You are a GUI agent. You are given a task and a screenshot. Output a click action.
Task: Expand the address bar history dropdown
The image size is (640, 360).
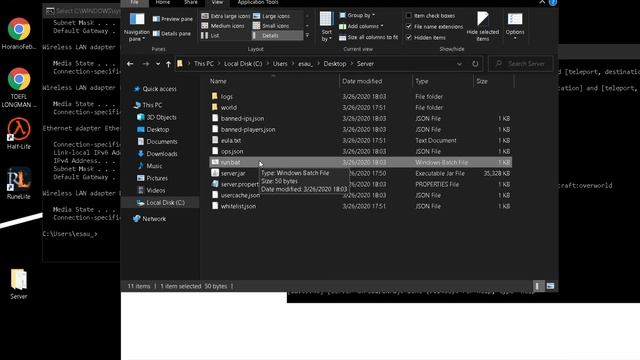[x=459, y=64]
